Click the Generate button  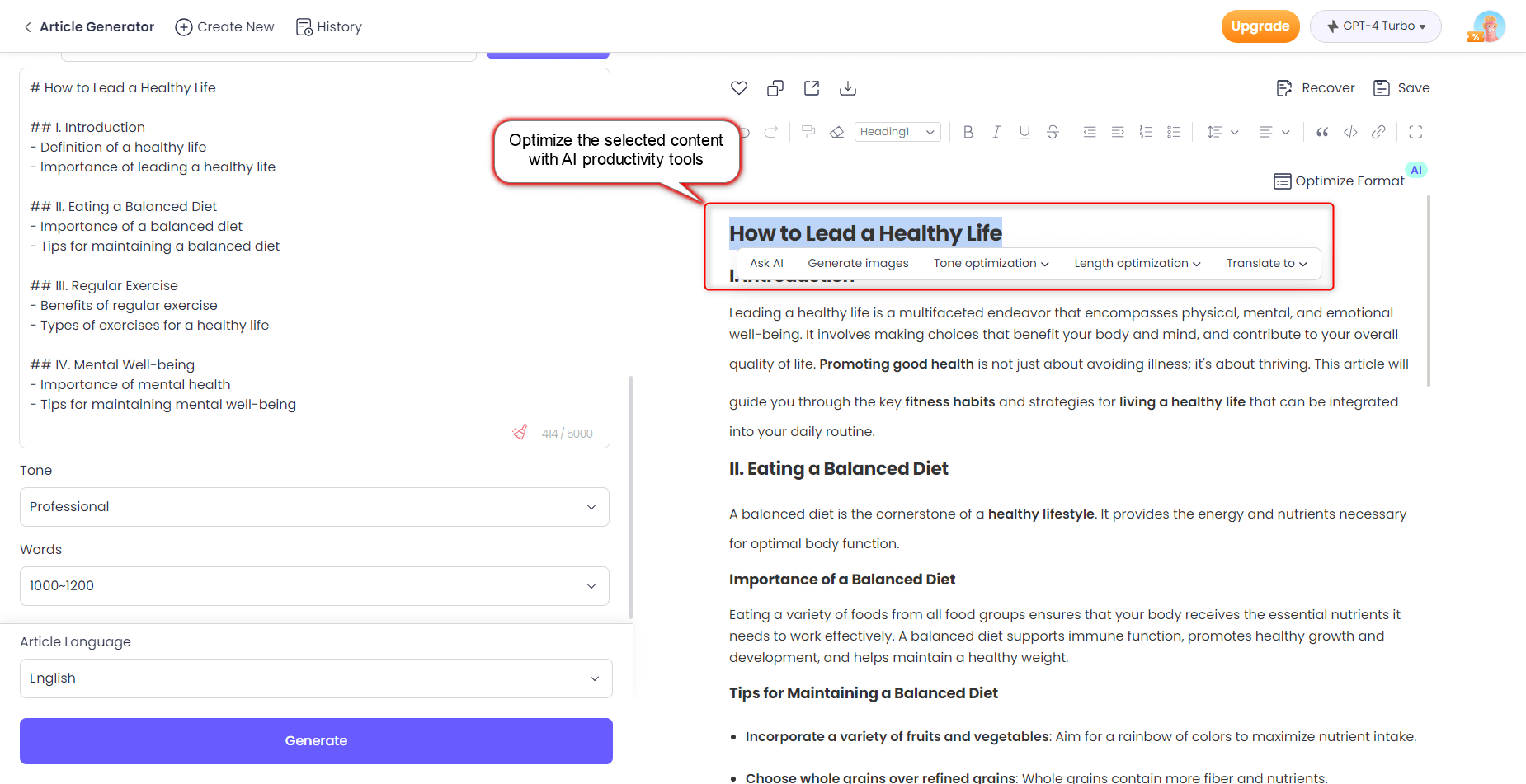click(316, 741)
